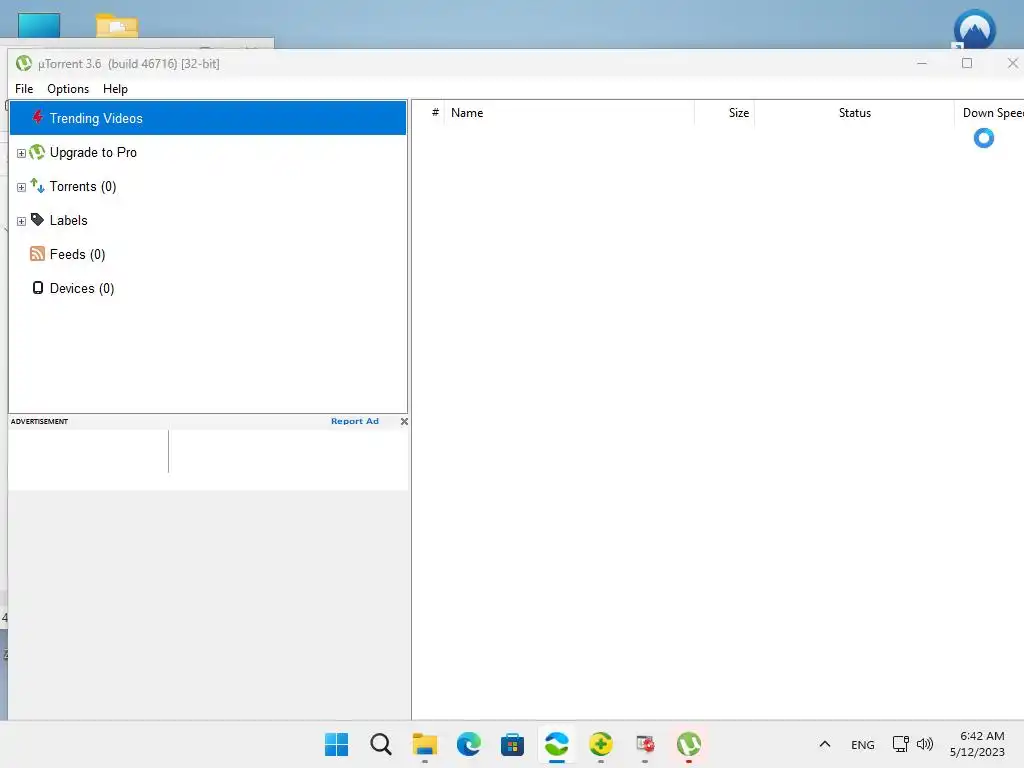Expand the Labels tree node

(21, 221)
